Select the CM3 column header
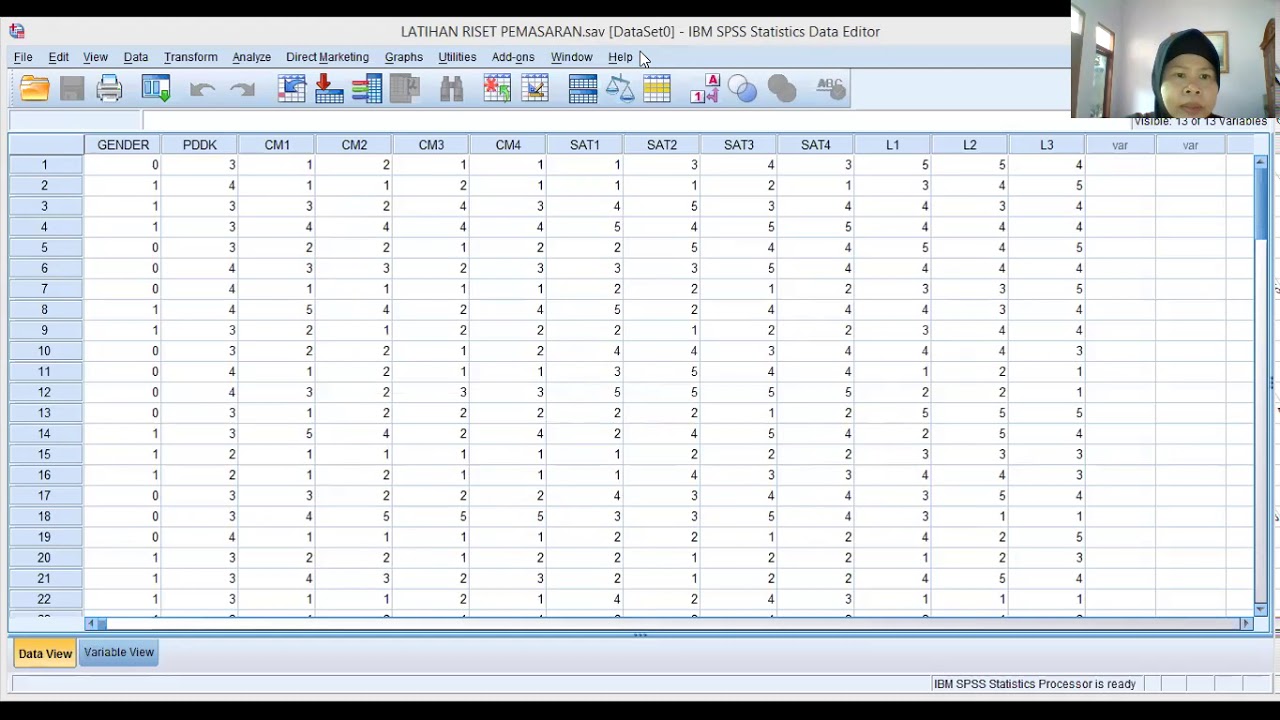 tap(431, 145)
